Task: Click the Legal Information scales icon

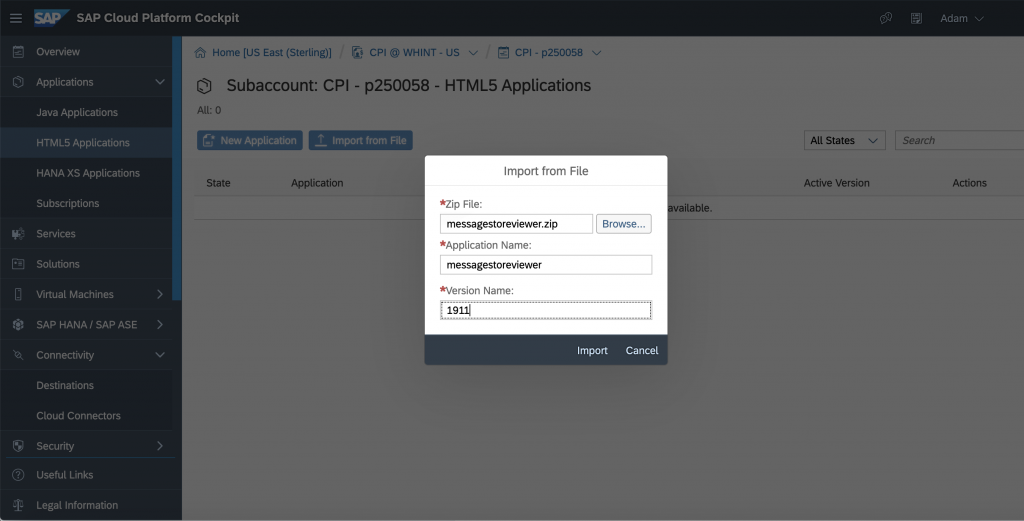Action: pos(18,505)
